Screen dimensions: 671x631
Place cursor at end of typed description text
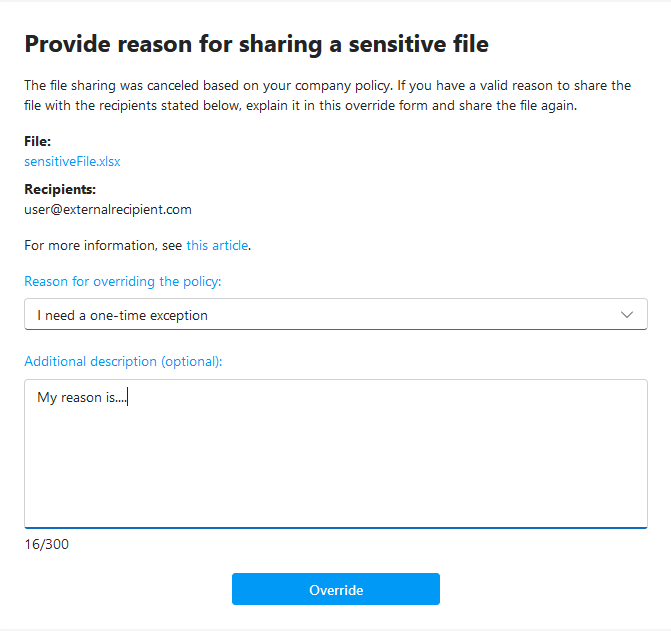pyautogui.click(x=129, y=398)
